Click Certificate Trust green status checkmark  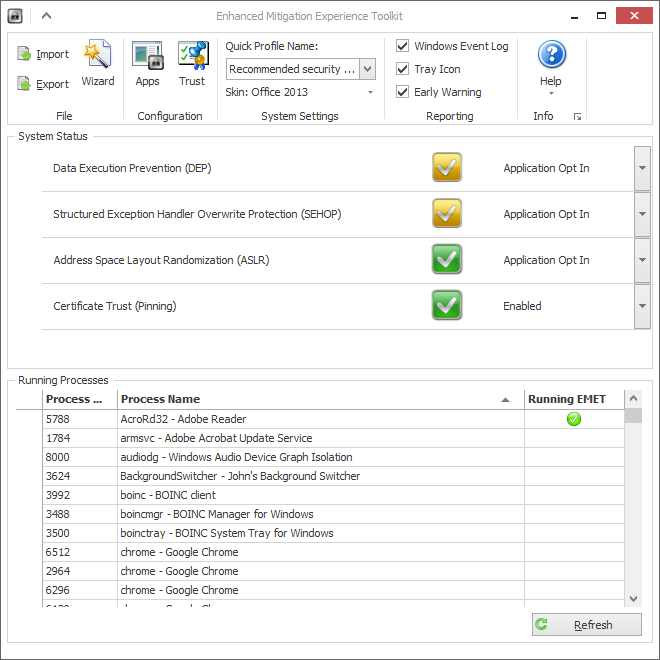[x=447, y=305]
